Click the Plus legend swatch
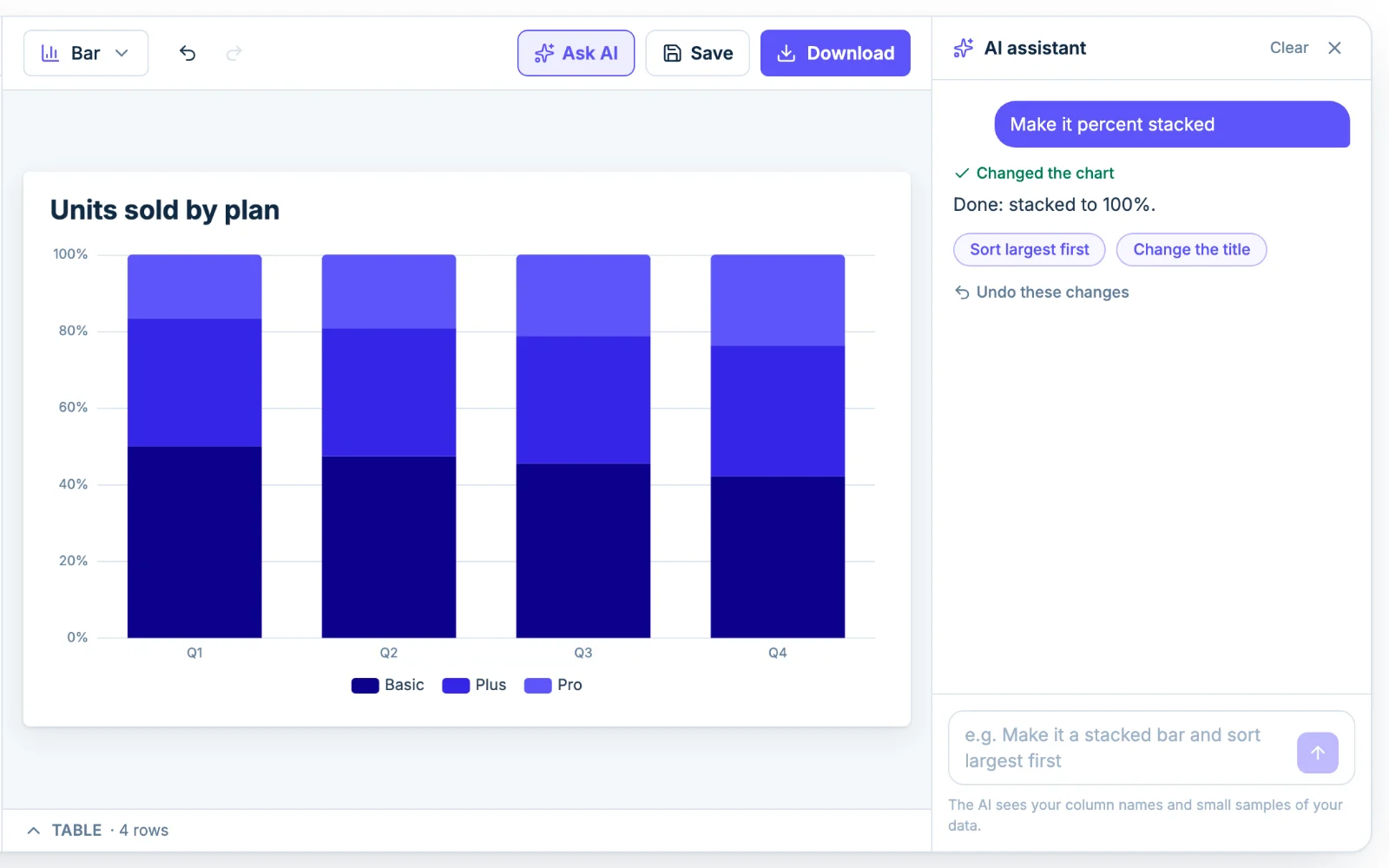 tap(456, 686)
